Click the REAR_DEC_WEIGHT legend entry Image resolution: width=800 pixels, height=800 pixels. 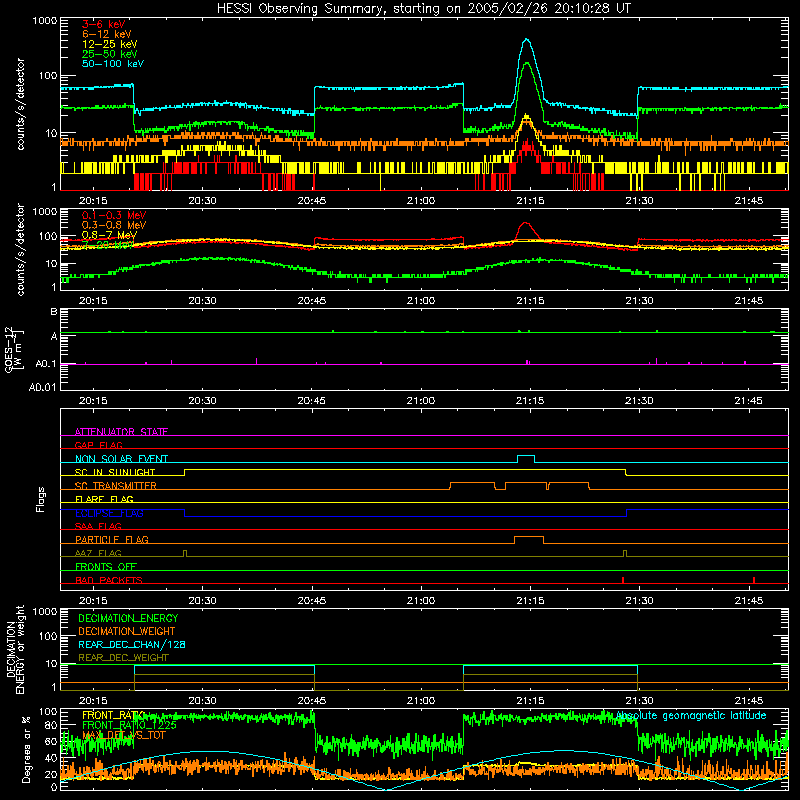tap(123, 658)
